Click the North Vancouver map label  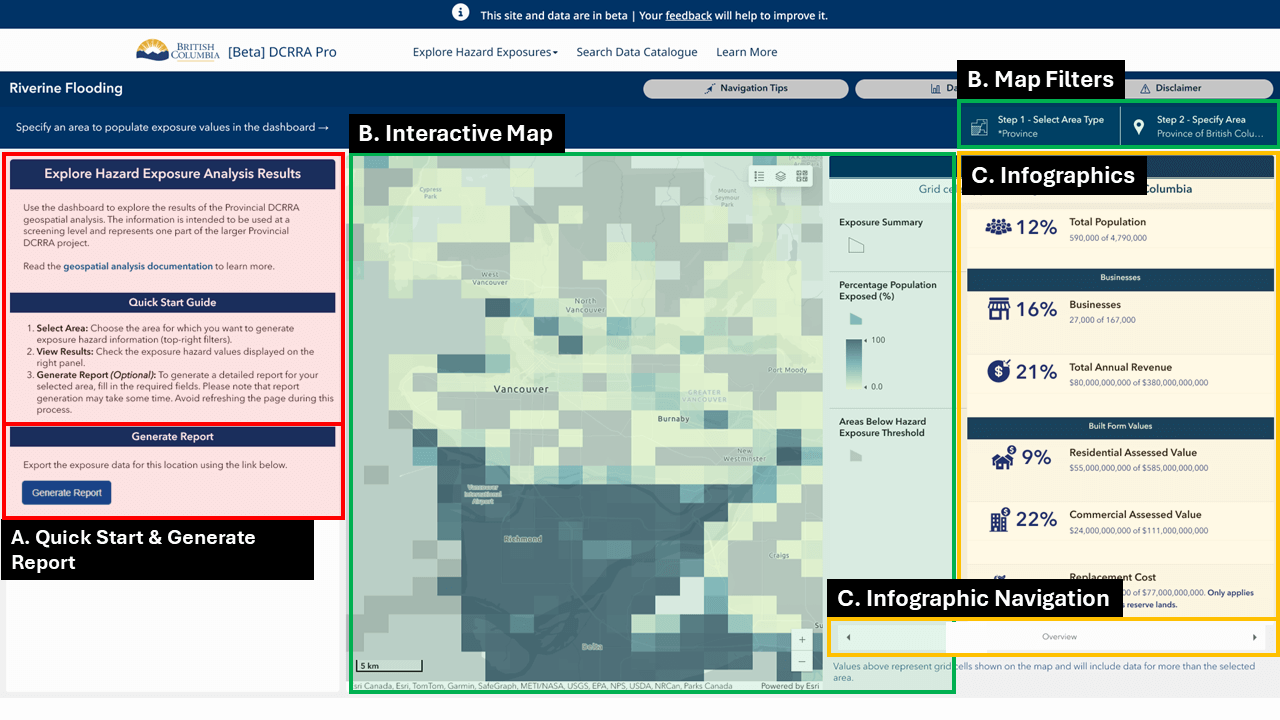586,306
